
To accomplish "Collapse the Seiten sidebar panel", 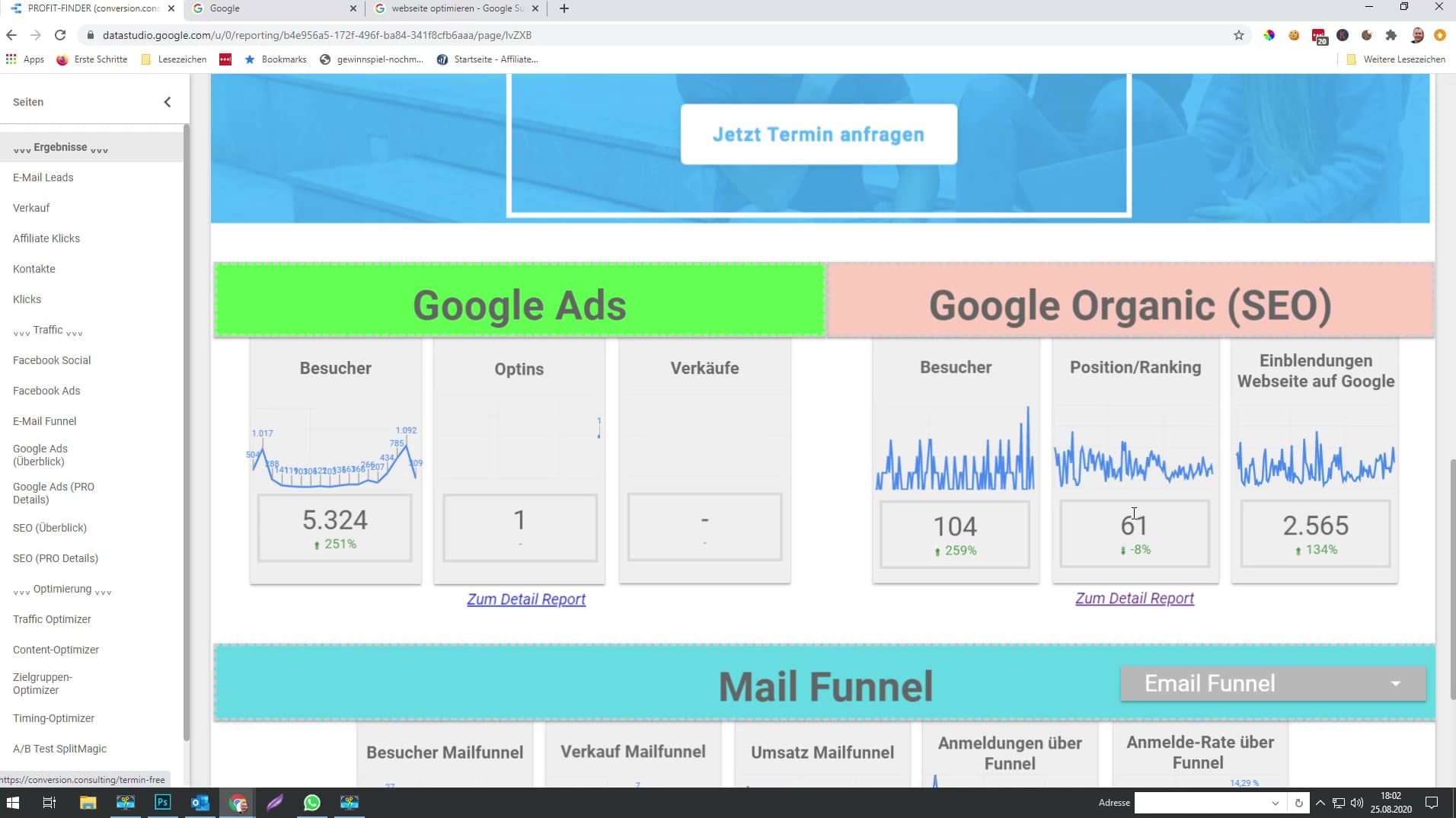I will (168, 101).
